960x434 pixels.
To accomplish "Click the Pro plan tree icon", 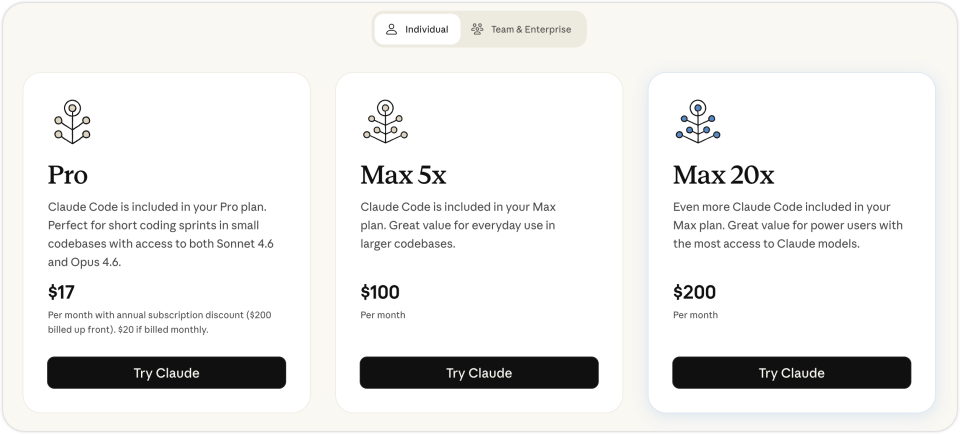I will [x=72, y=121].
